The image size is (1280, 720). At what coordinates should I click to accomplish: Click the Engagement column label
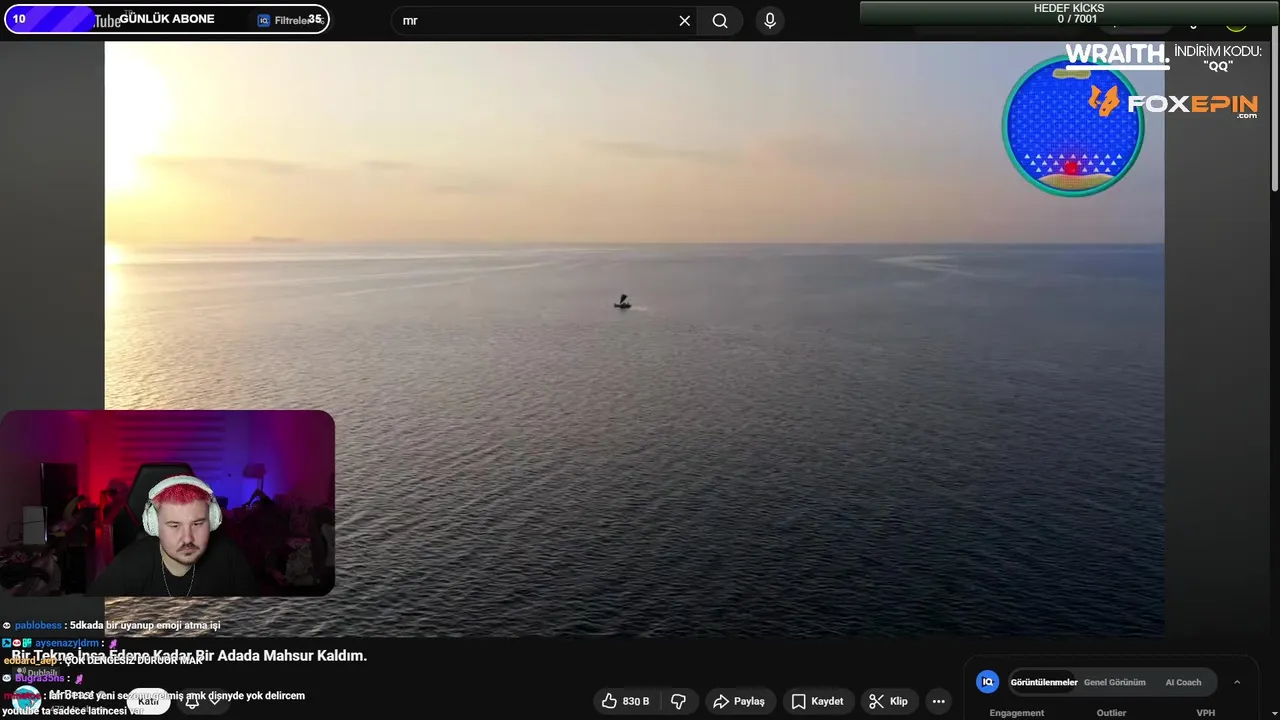click(1016, 713)
